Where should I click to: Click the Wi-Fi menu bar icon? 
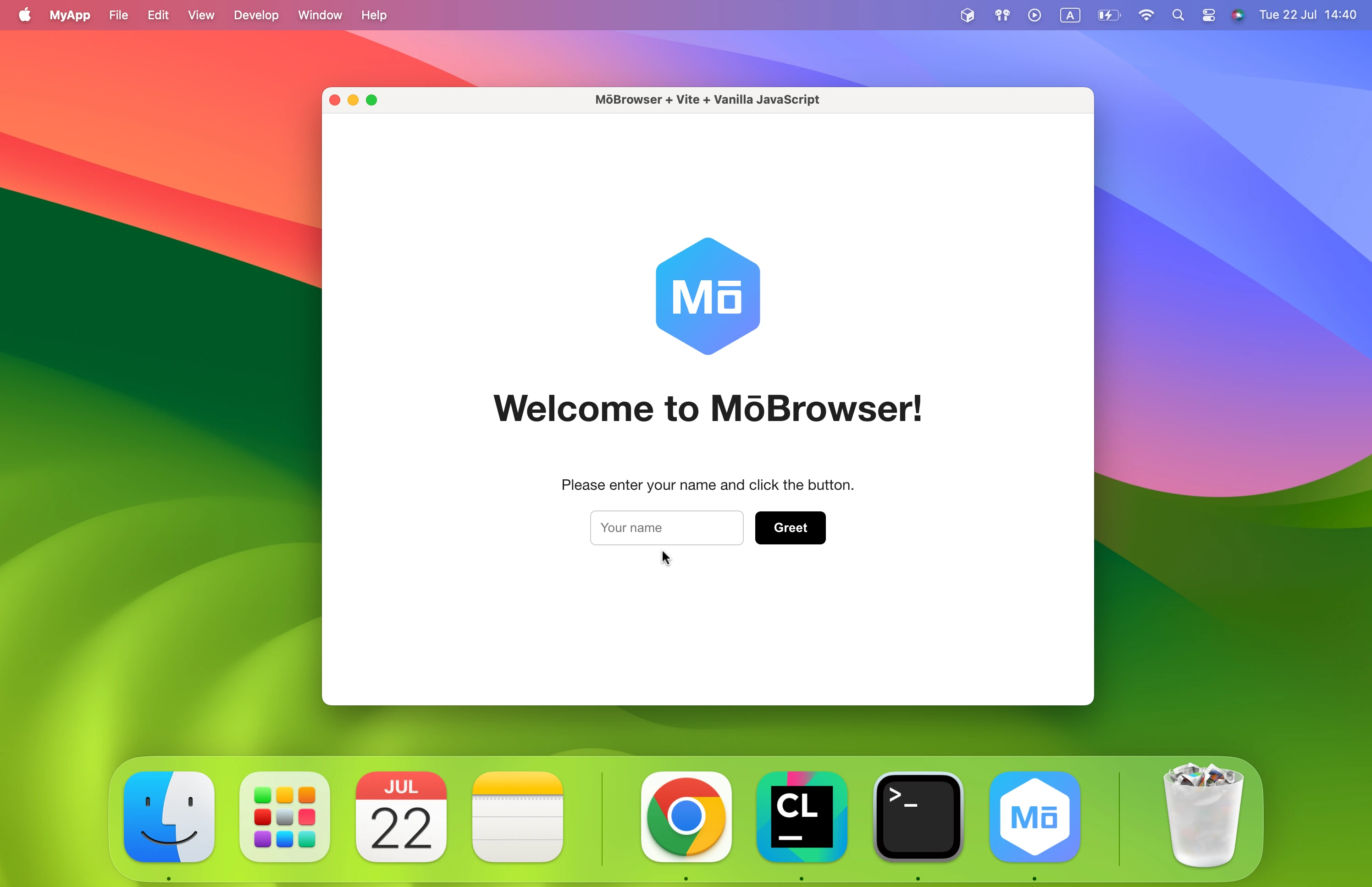[x=1146, y=14]
